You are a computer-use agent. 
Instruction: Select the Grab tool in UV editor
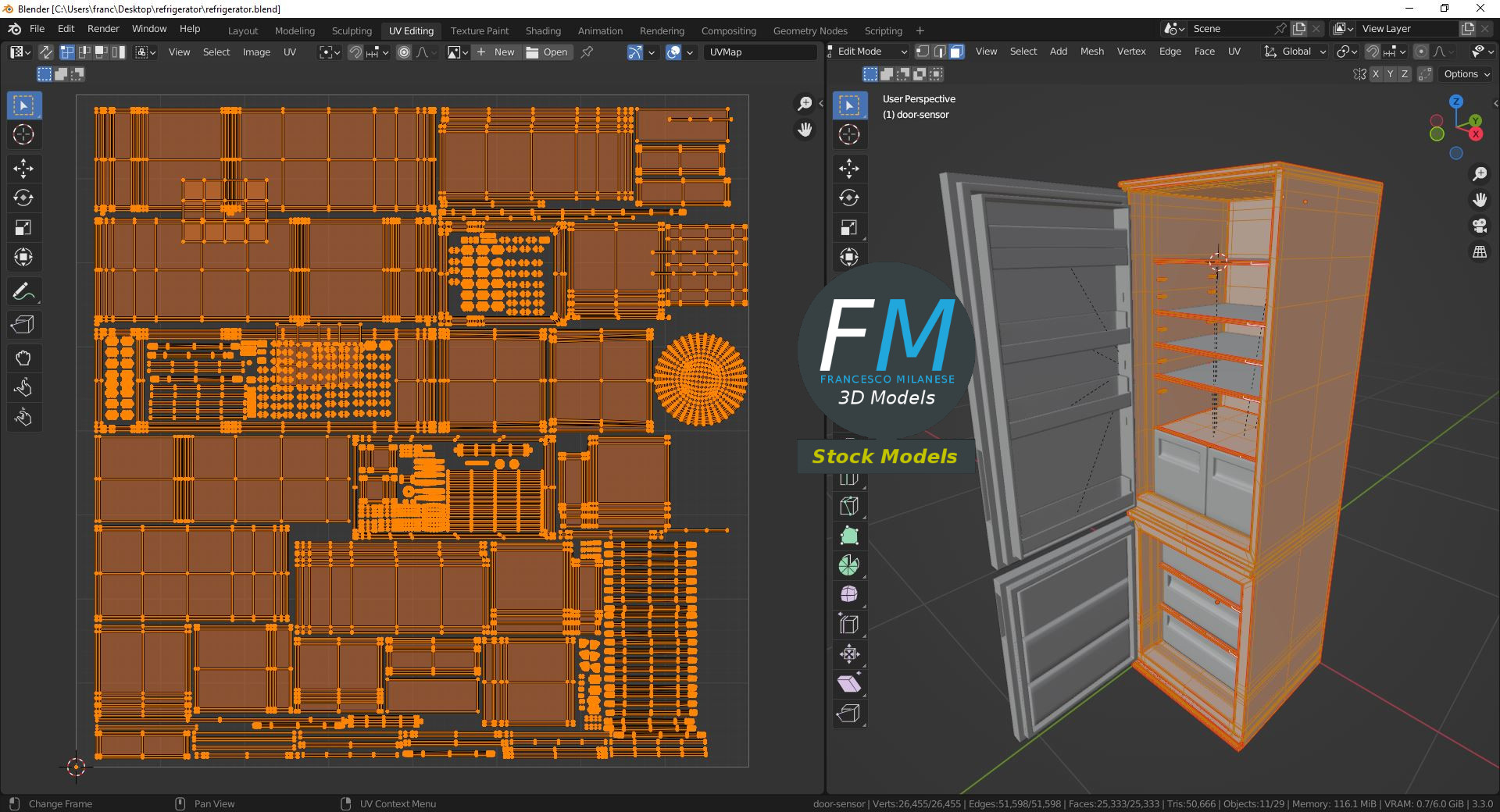[23, 358]
